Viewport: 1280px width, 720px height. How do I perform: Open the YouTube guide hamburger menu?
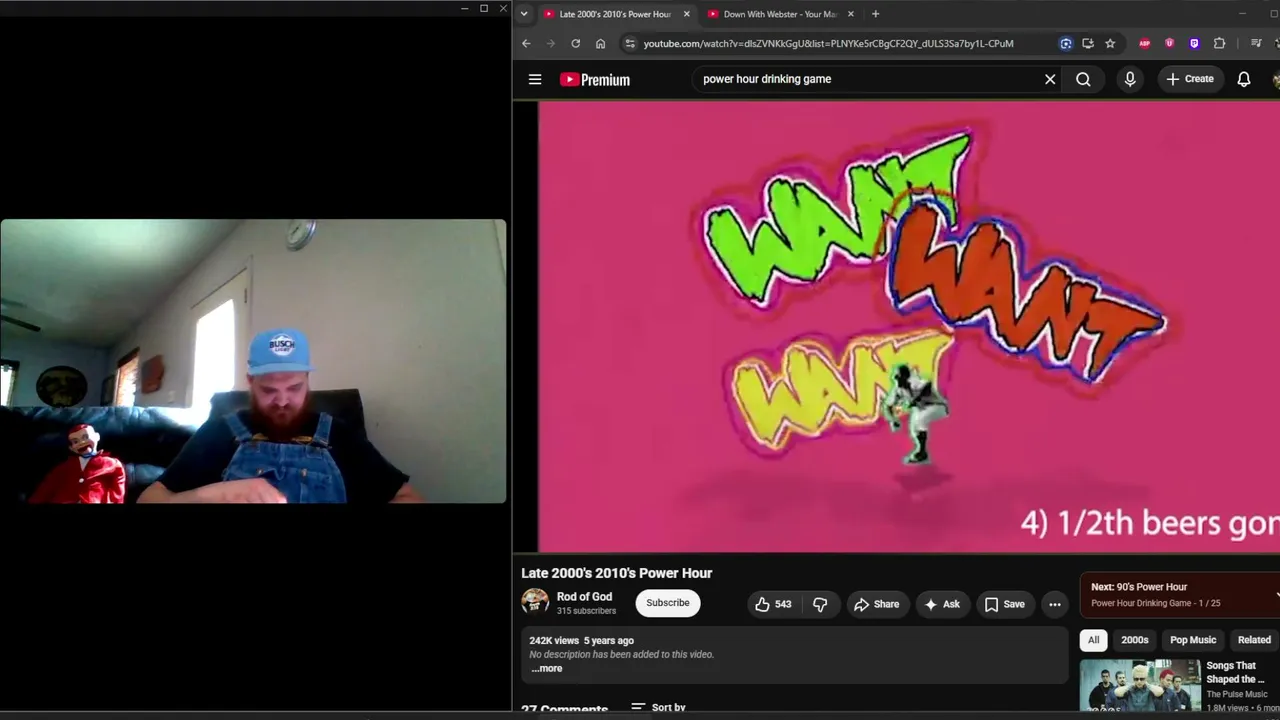tap(535, 80)
